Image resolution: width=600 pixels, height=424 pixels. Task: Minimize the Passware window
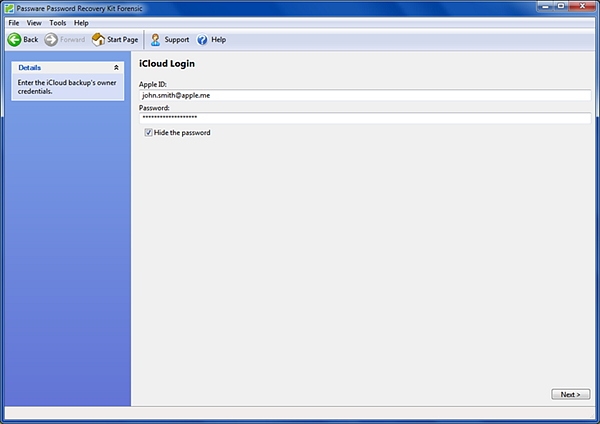tap(545, 7)
